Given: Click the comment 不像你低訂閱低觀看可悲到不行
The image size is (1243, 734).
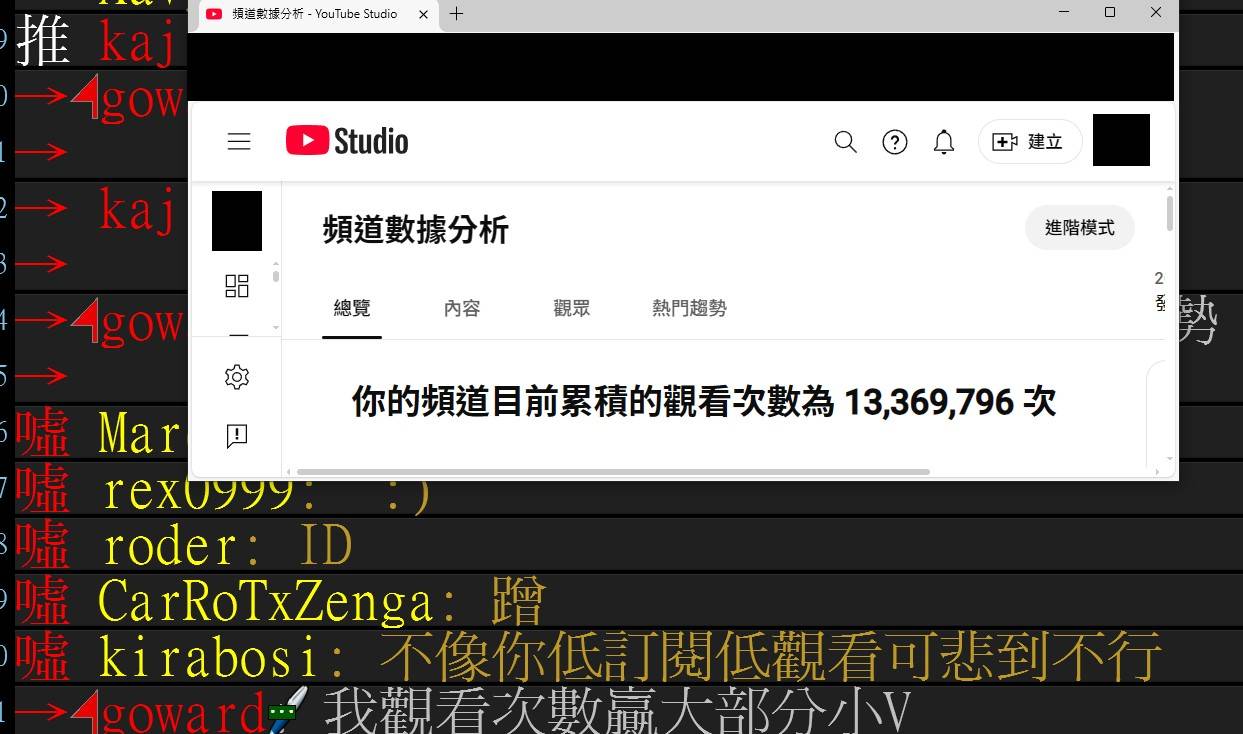Looking at the screenshot, I should coord(771,657).
